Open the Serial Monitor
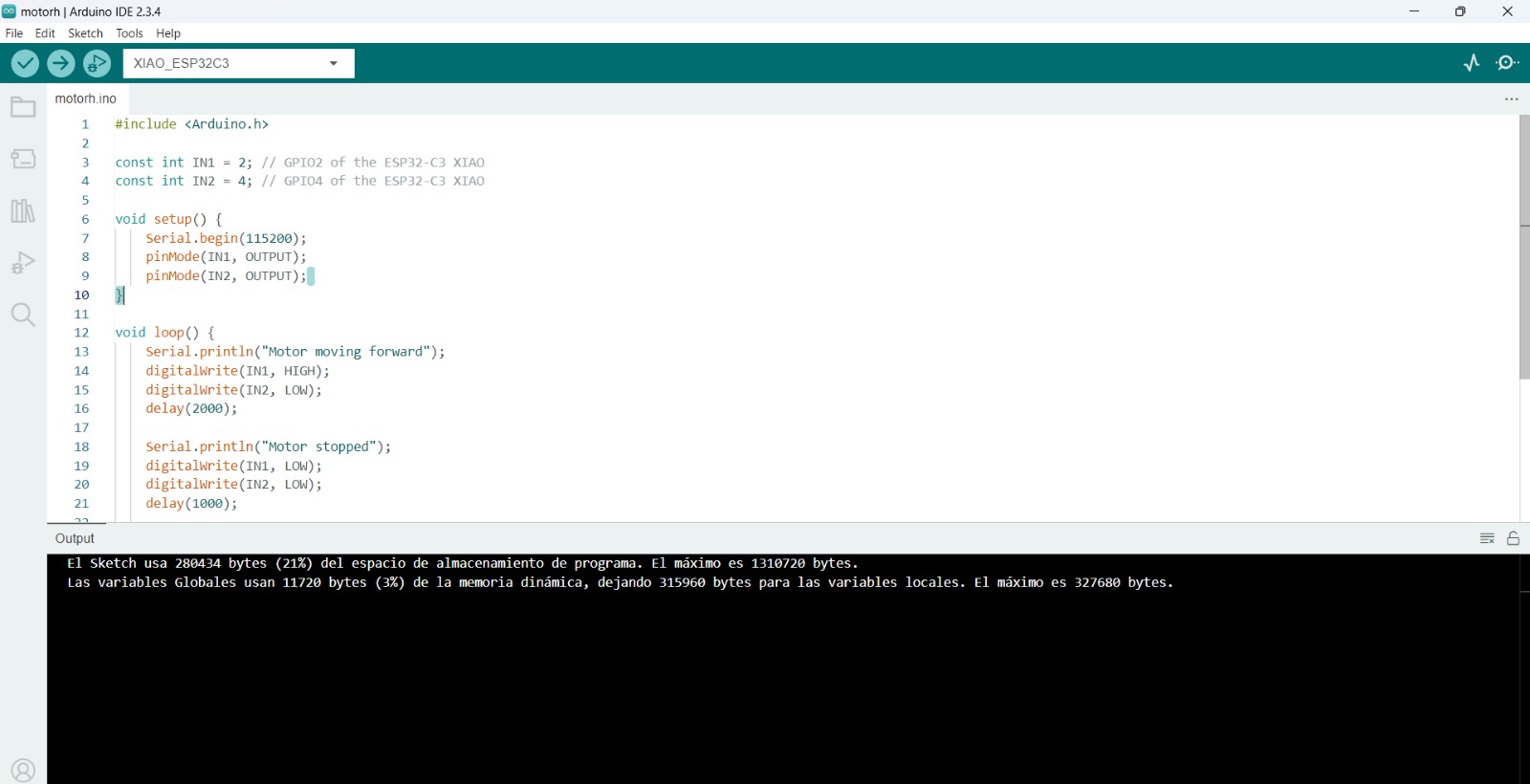Screen dimensions: 1530x784 (x=1508, y=63)
